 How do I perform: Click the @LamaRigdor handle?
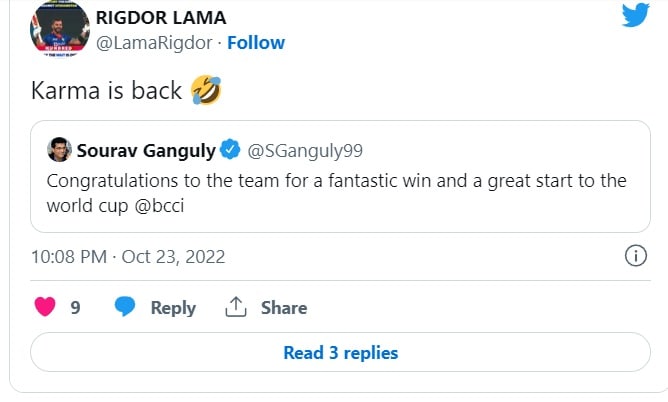click(x=154, y=43)
